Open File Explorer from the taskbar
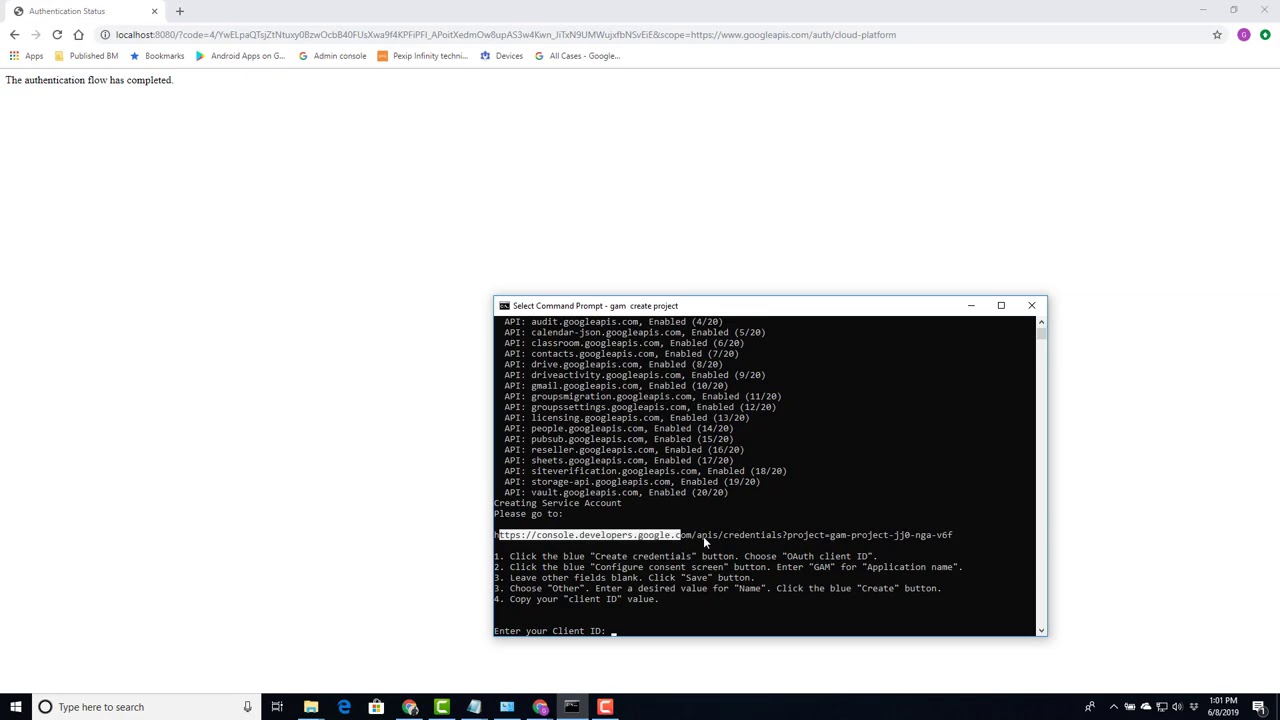 click(311, 707)
